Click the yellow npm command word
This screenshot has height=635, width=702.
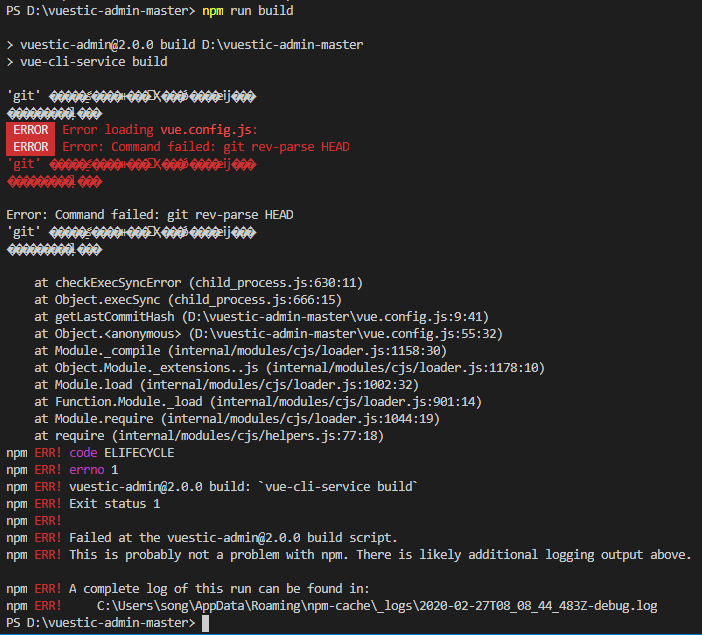pyautogui.click(x=213, y=11)
